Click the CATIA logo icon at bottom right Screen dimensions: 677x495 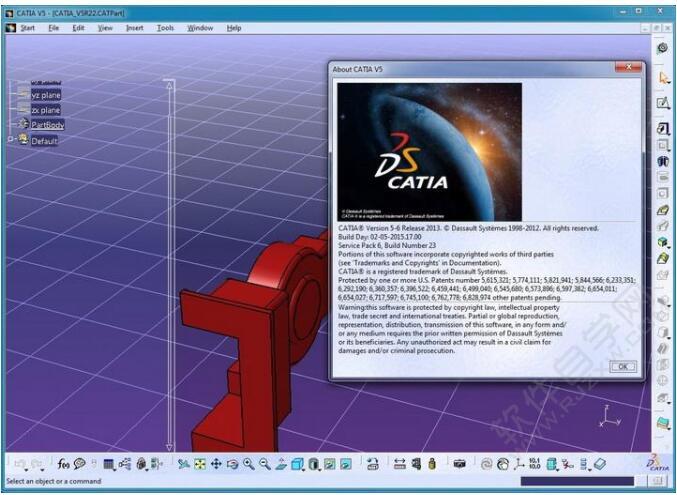coord(658,463)
